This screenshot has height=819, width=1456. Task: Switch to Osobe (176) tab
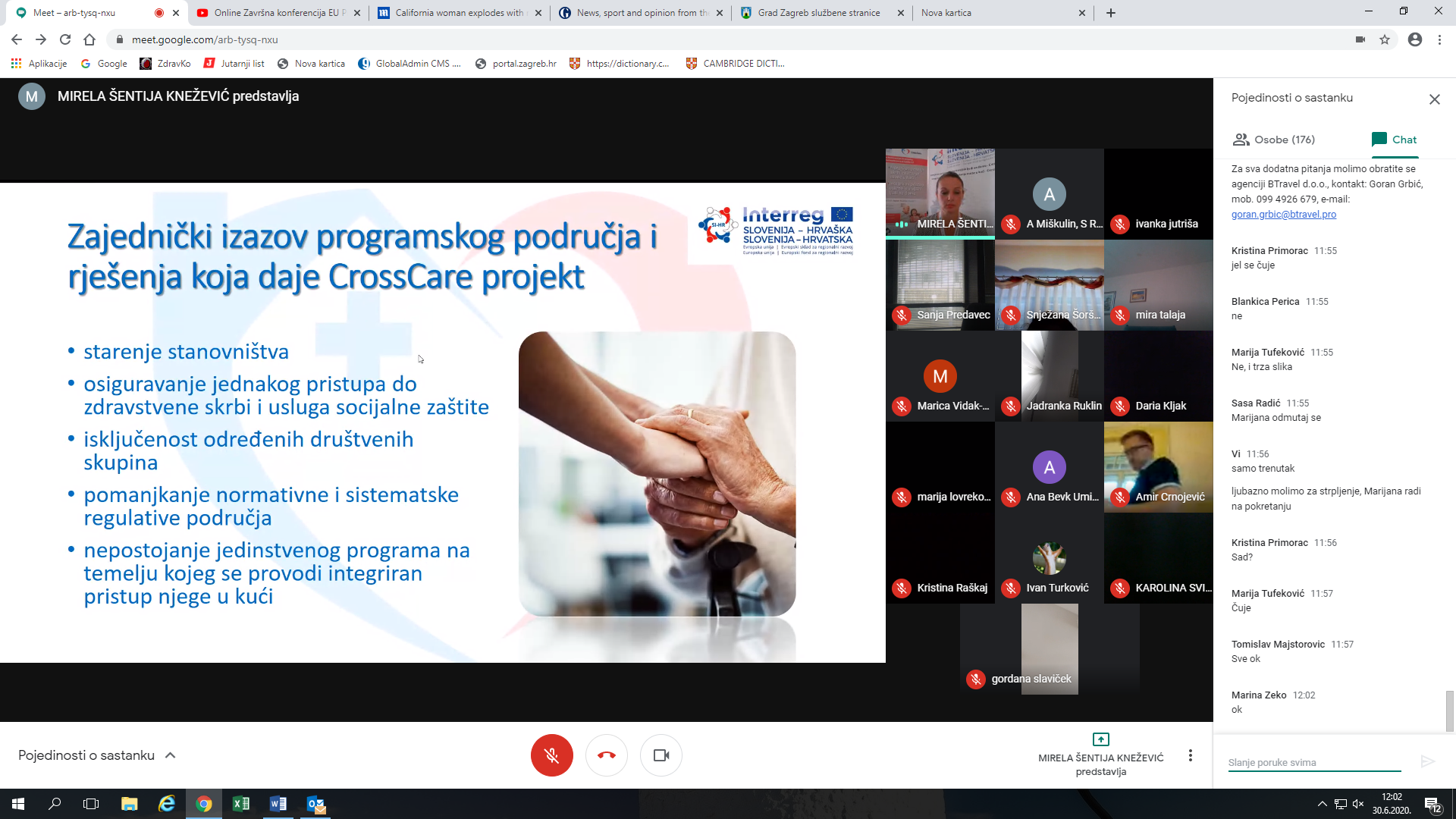[1274, 140]
